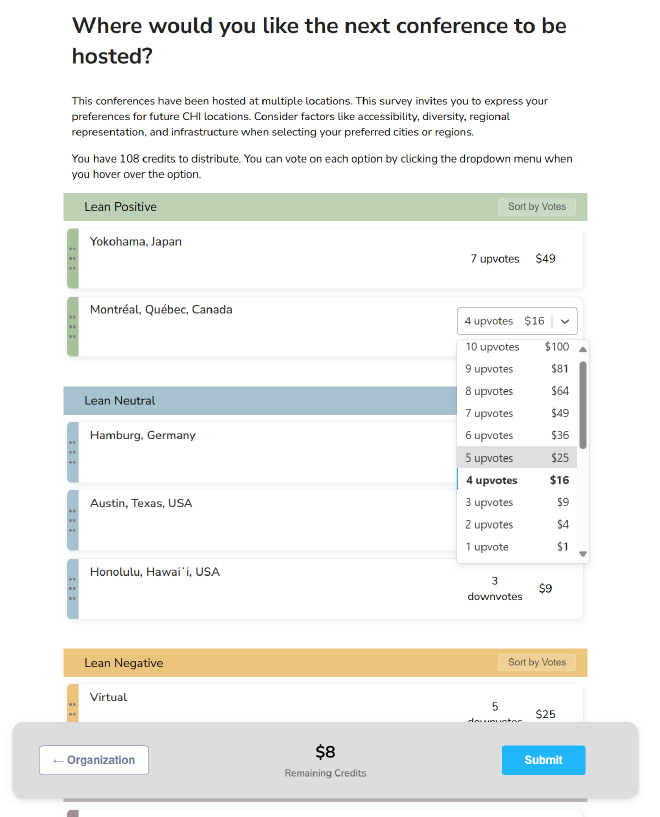Viewport: 660px width, 817px height.
Task: Submit the survey votes
Action: pos(543,760)
